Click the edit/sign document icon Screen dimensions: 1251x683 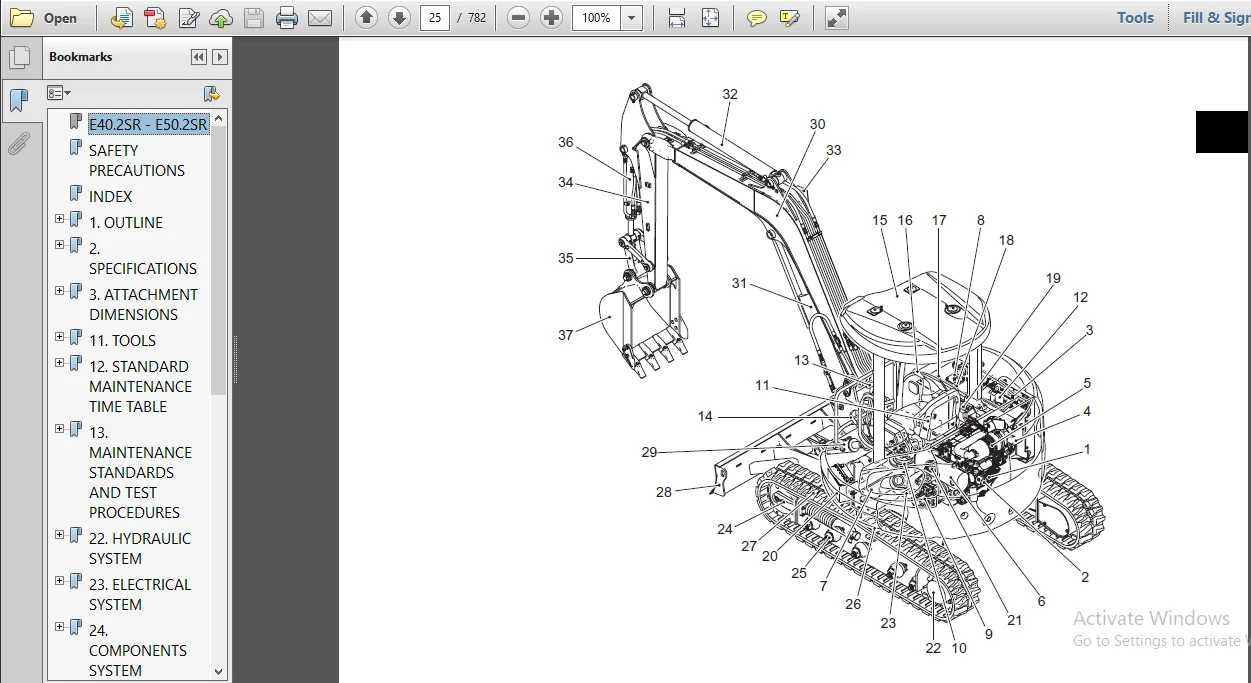tap(188, 18)
